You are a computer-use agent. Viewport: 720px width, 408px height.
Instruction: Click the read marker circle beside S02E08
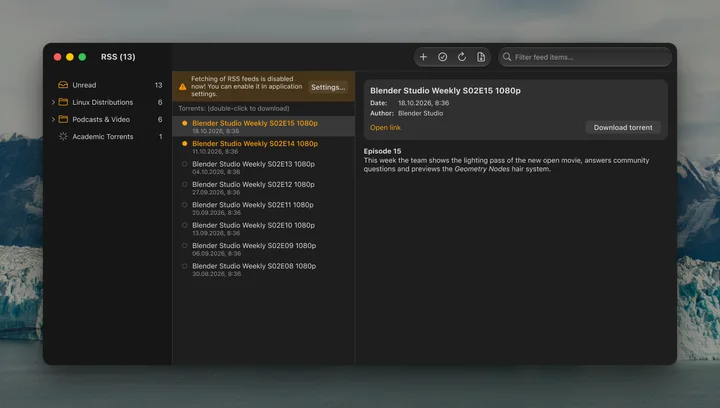[185, 266]
